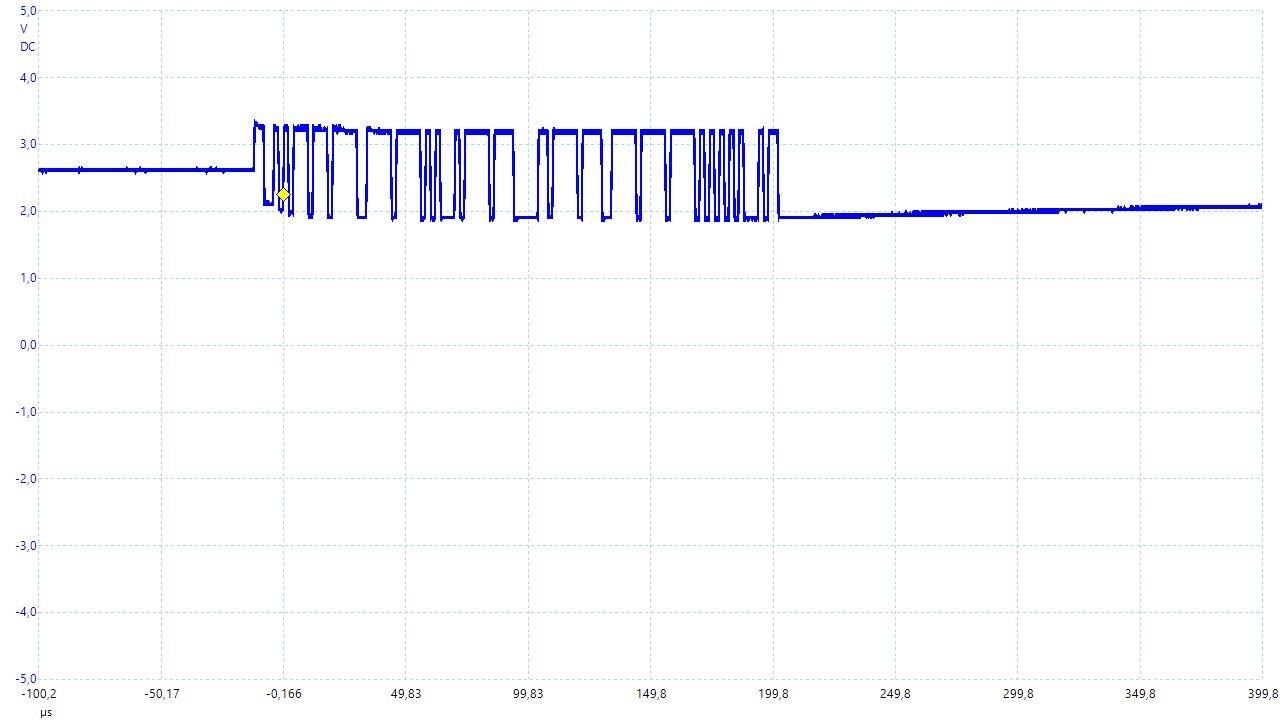Select the yellow diamond trigger marker

(x=283, y=195)
